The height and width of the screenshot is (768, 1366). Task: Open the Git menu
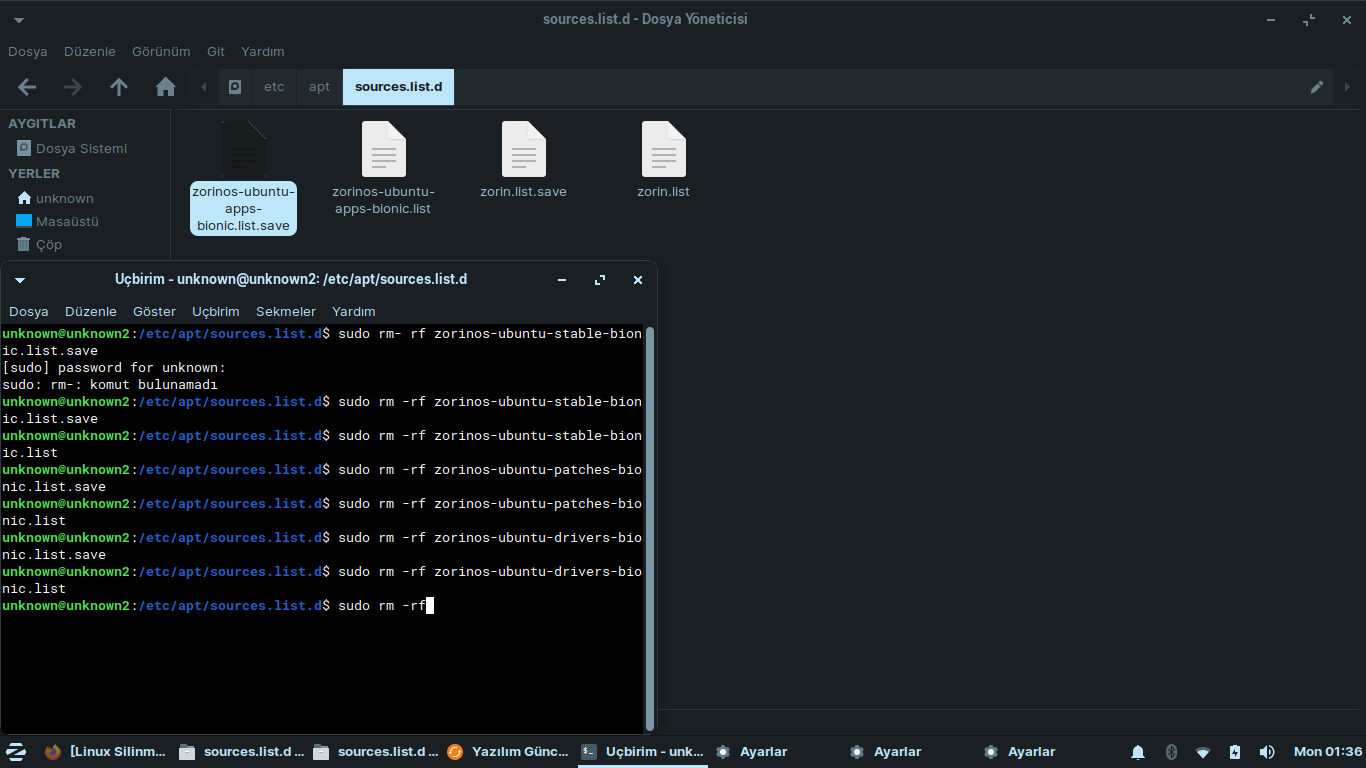click(x=216, y=51)
